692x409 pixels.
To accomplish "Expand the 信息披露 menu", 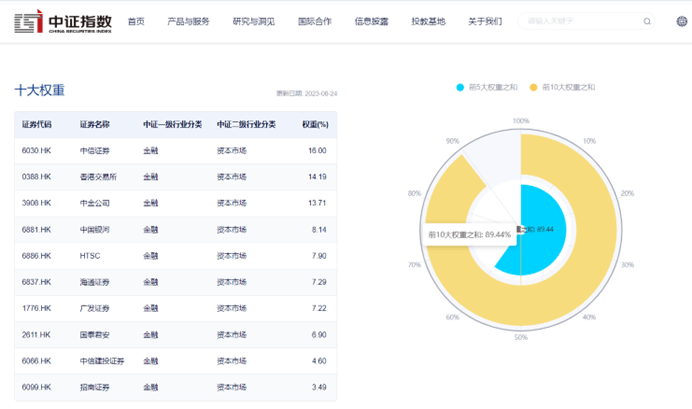I will [x=372, y=21].
